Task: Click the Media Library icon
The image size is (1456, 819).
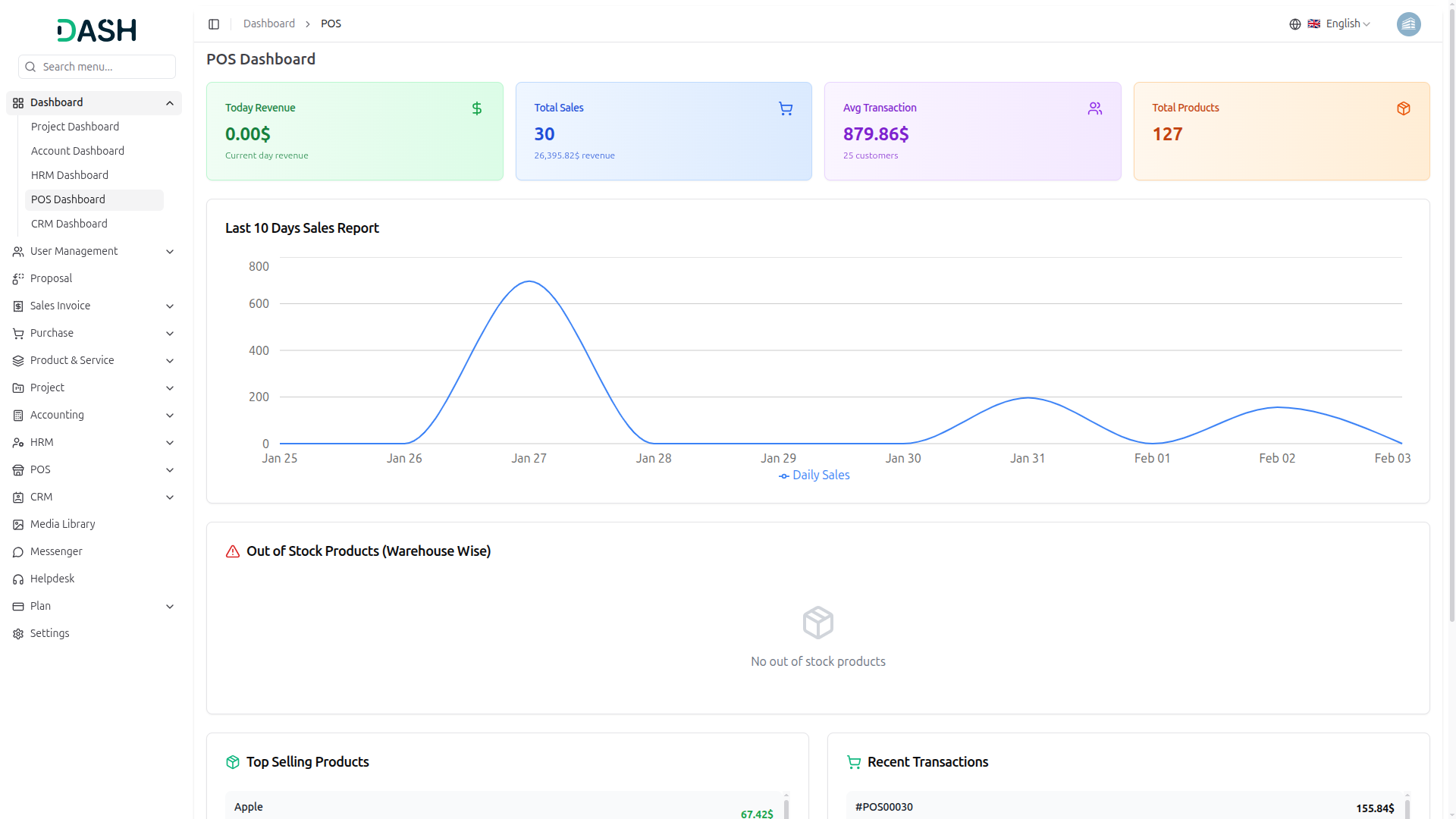Action: [18, 525]
